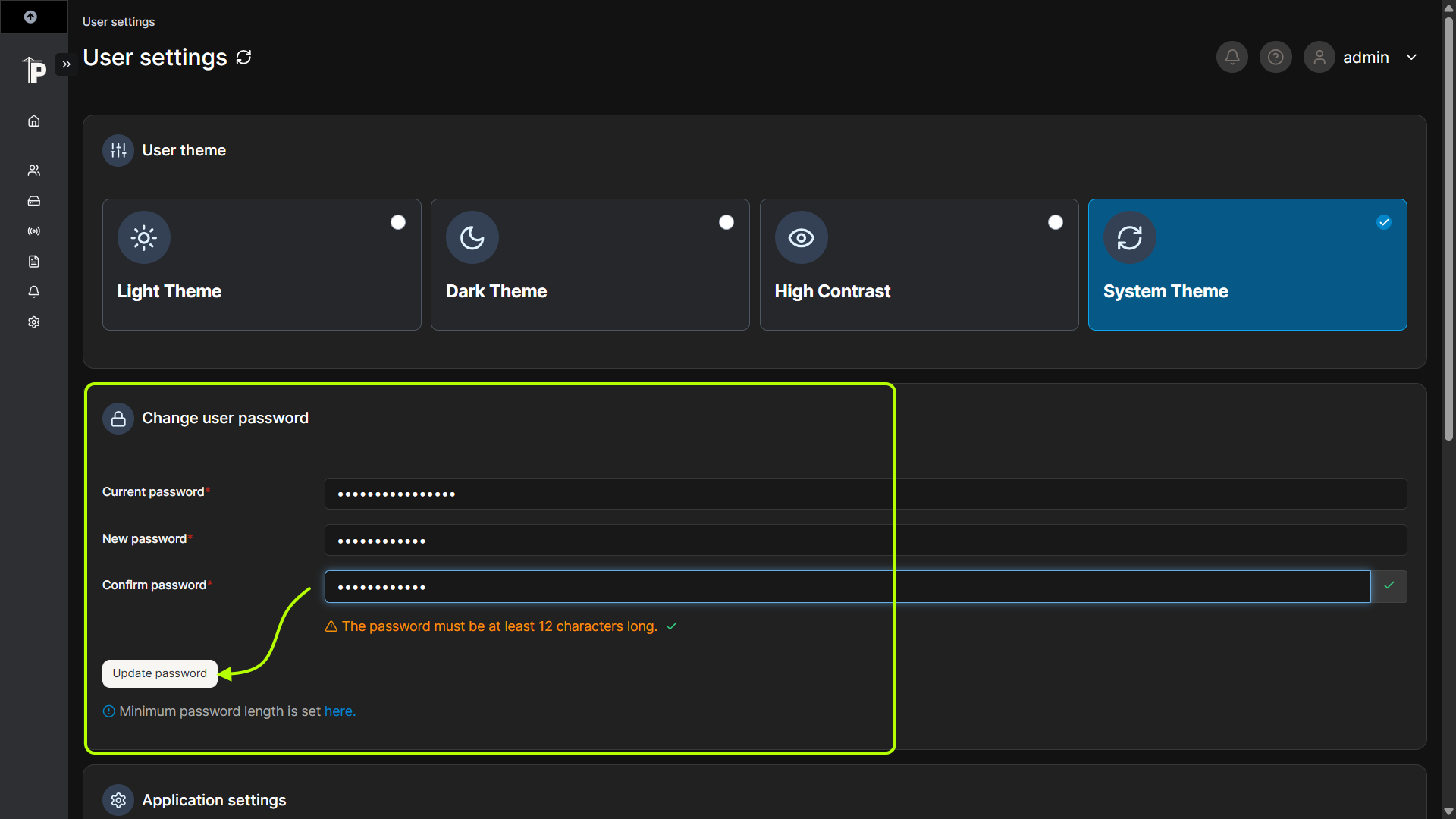
Task: Open the broadcast signal icon in sidebar
Action: pyautogui.click(x=34, y=231)
